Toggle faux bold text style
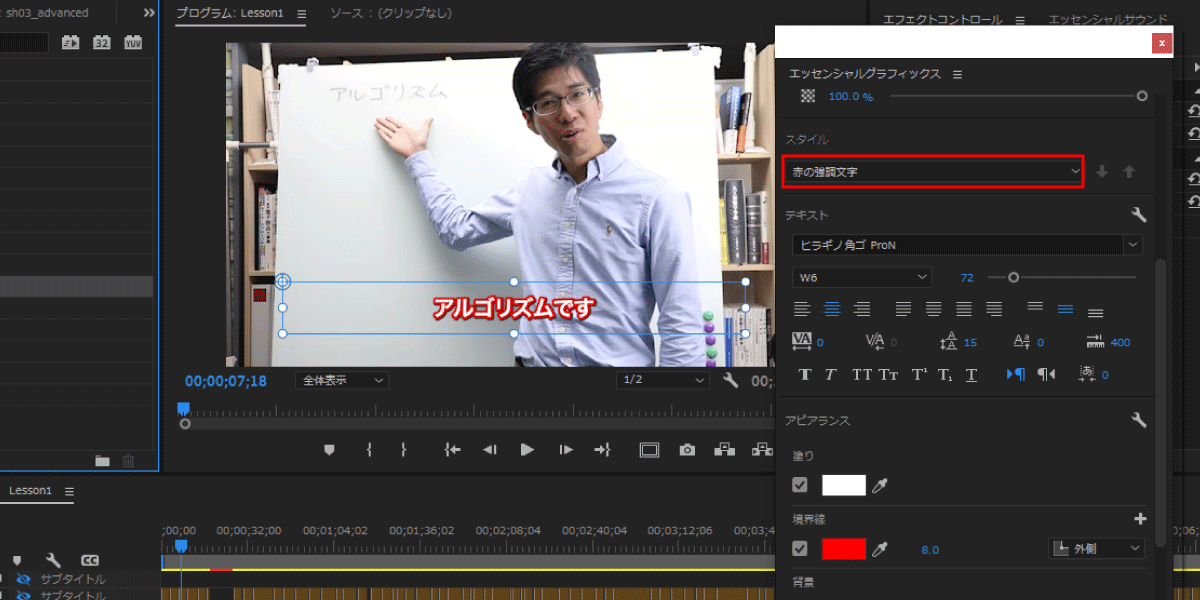The width and height of the screenshot is (1200, 600). pos(805,375)
